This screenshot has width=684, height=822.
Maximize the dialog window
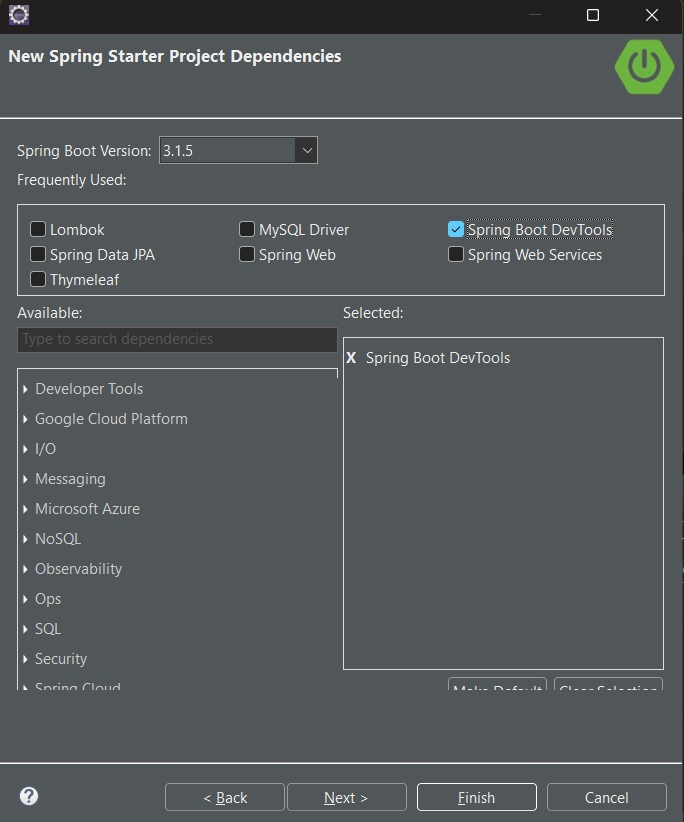tap(593, 15)
